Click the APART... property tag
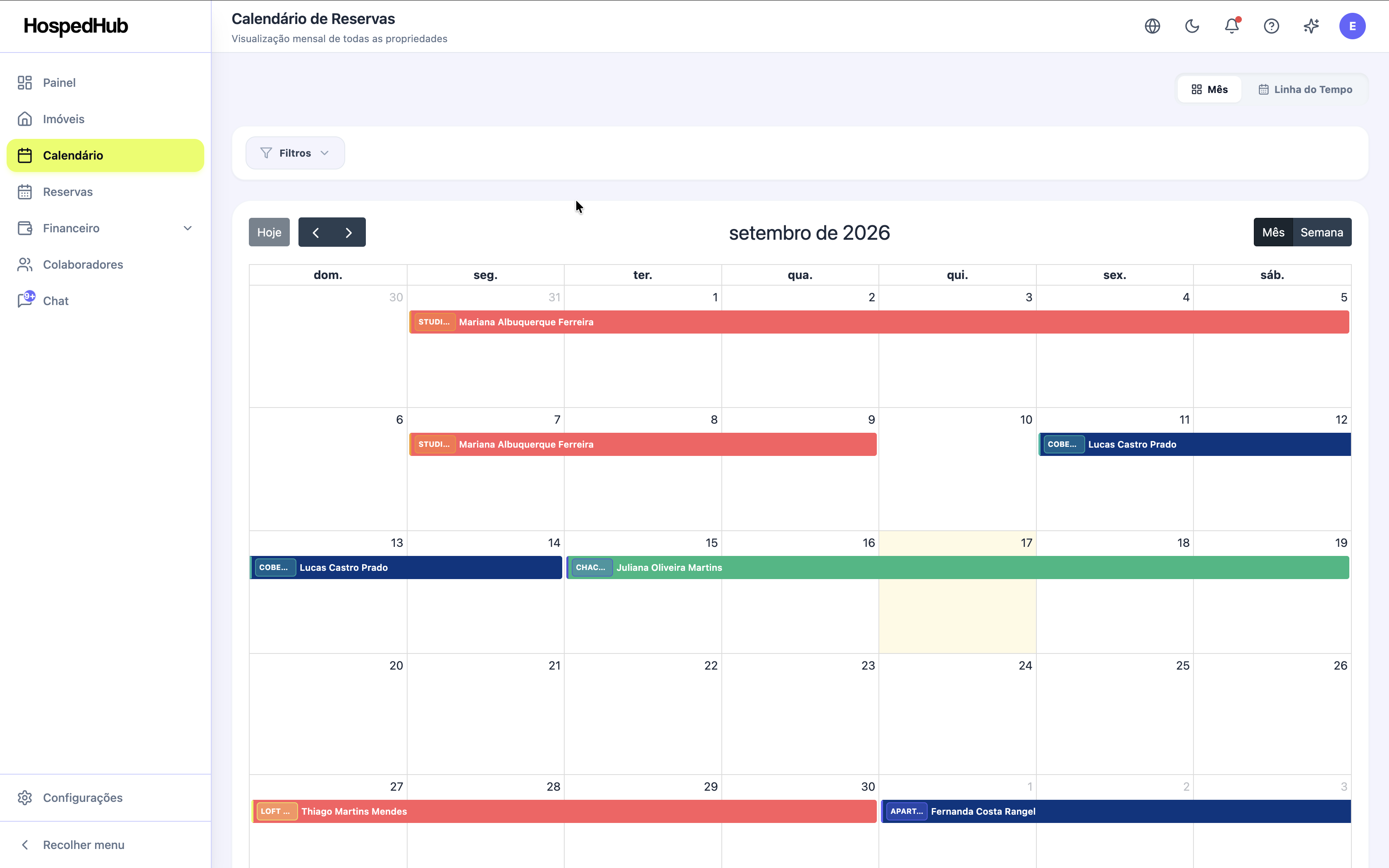Image resolution: width=1389 pixels, height=868 pixels. [x=907, y=811]
